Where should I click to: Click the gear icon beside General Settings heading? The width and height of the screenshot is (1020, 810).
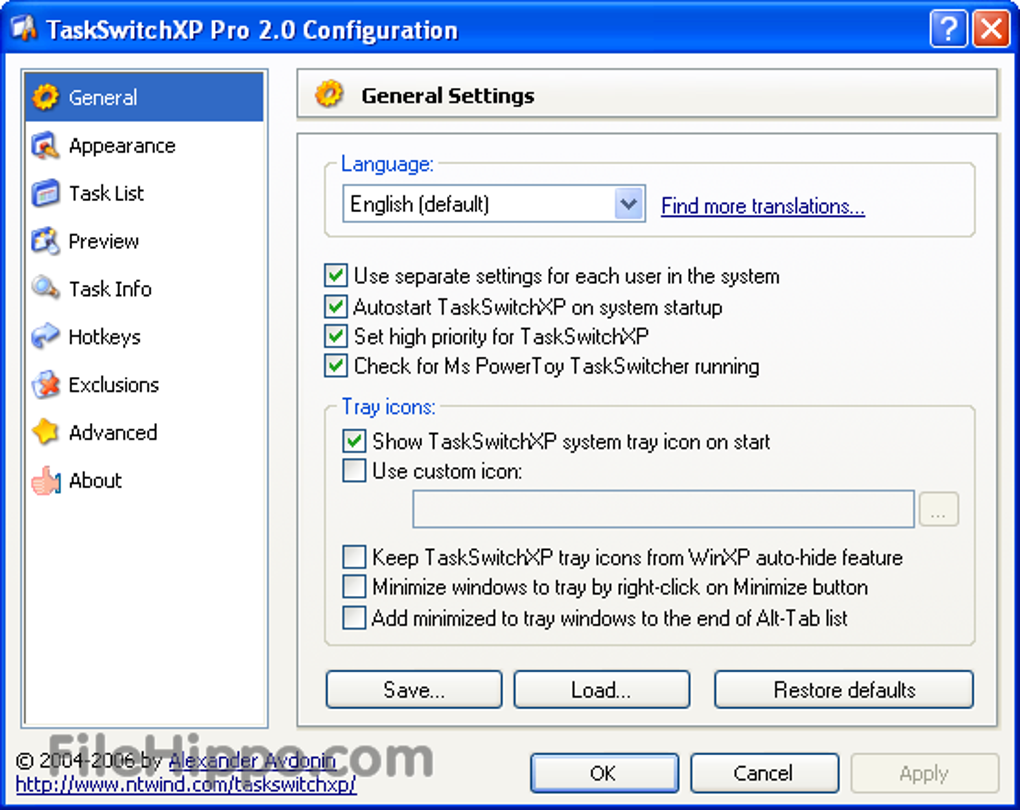(330, 95)
